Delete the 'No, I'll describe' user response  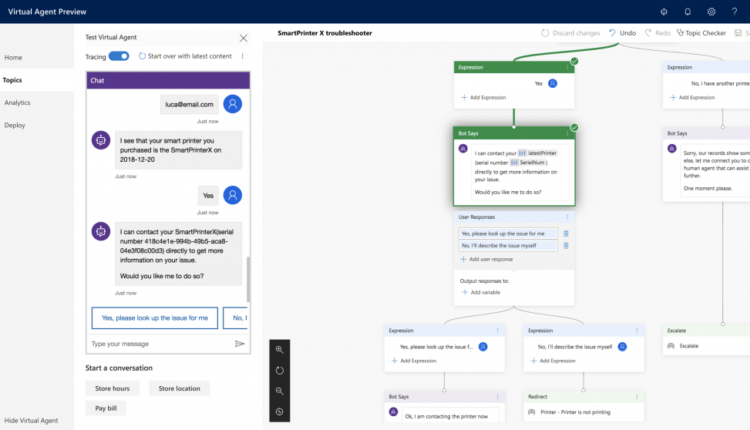(x=566, y=245)
